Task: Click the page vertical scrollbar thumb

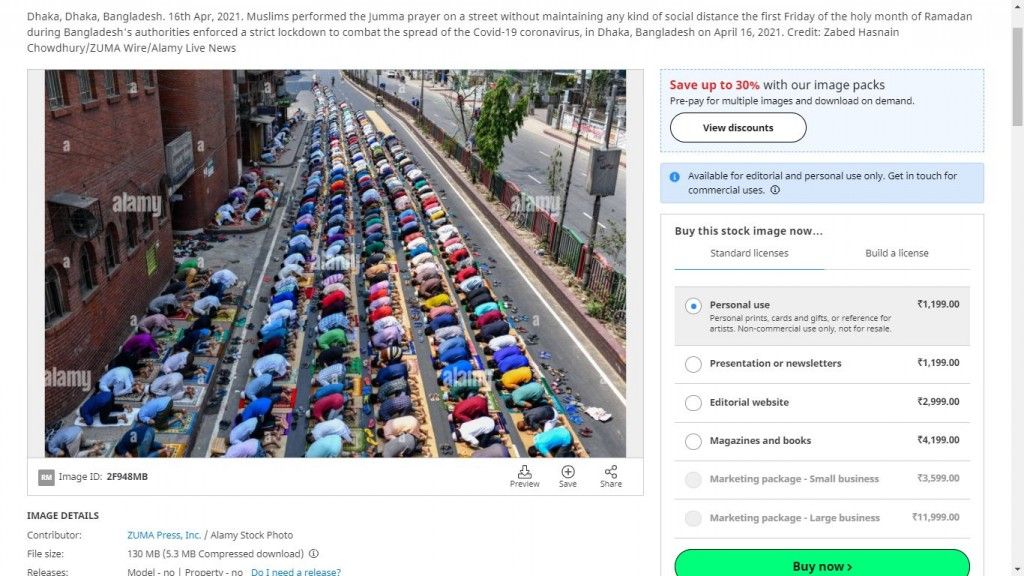Action: point(1017,77)
